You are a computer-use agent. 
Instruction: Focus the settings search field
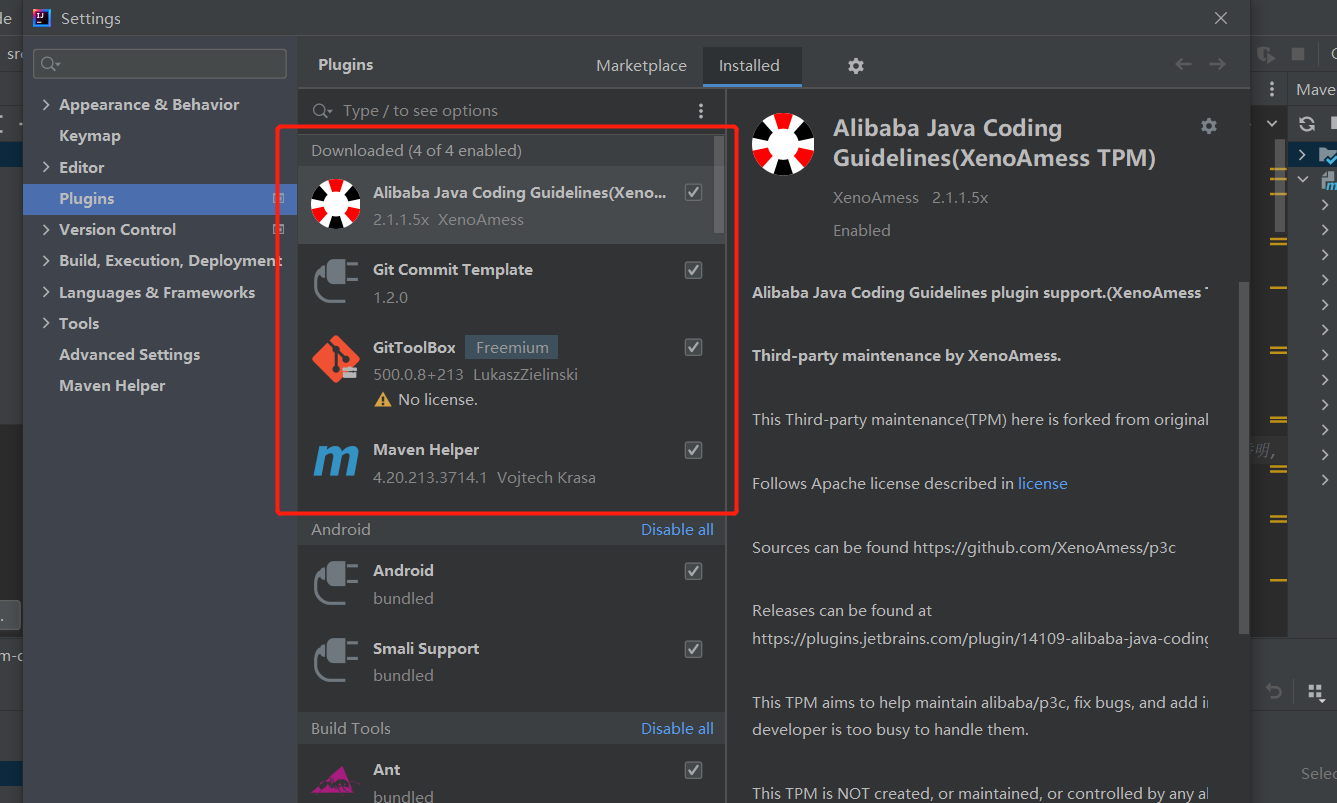(x=160, y=64)
